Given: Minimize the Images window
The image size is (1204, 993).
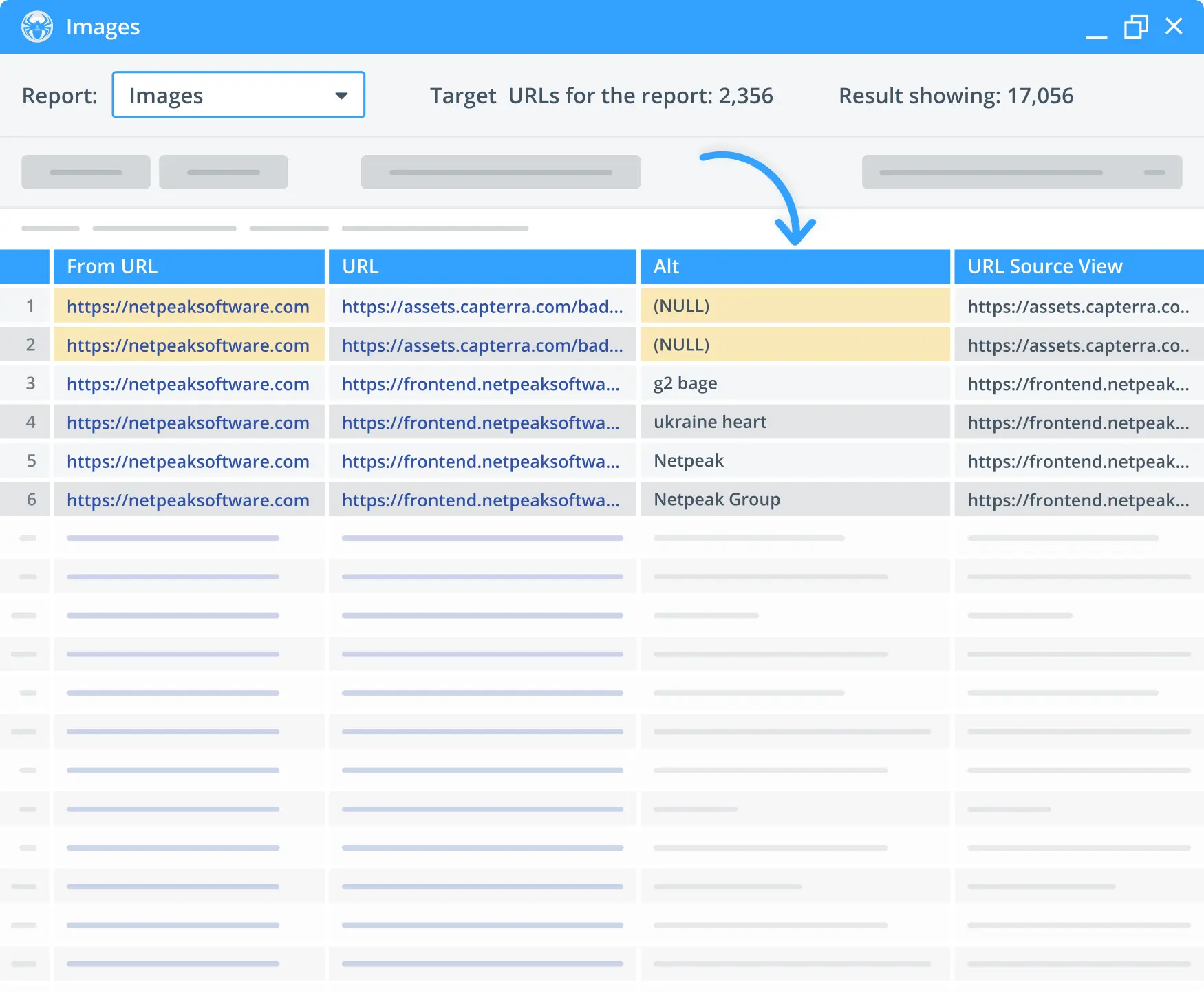Looking at the screenshot, I should [x=1096, y=36].
